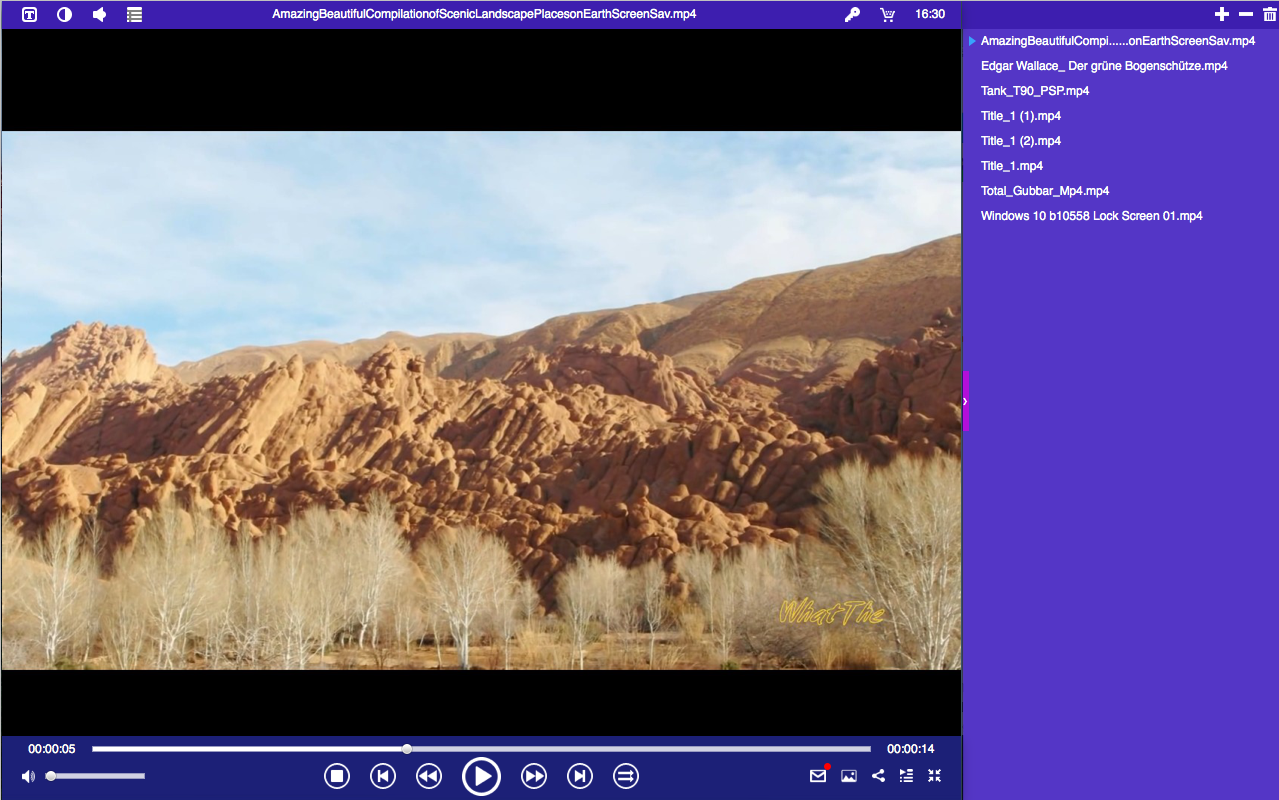Skip to previous track

pos(383,776)
